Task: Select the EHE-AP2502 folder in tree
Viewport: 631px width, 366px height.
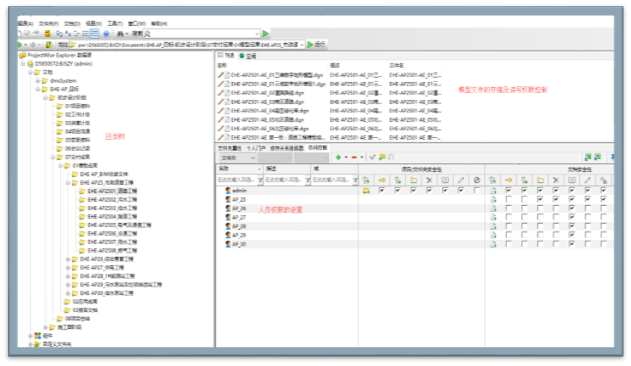Action: 112,200
